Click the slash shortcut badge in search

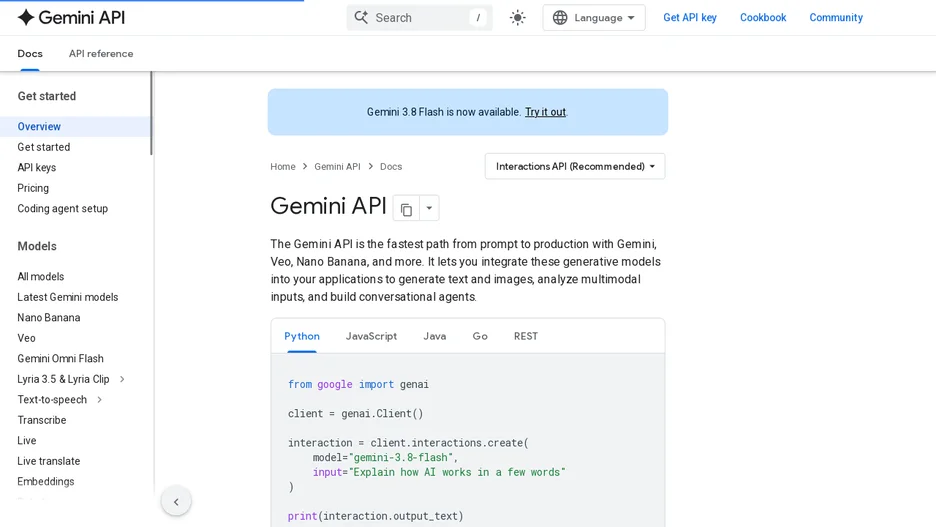(x=478, y=18)
